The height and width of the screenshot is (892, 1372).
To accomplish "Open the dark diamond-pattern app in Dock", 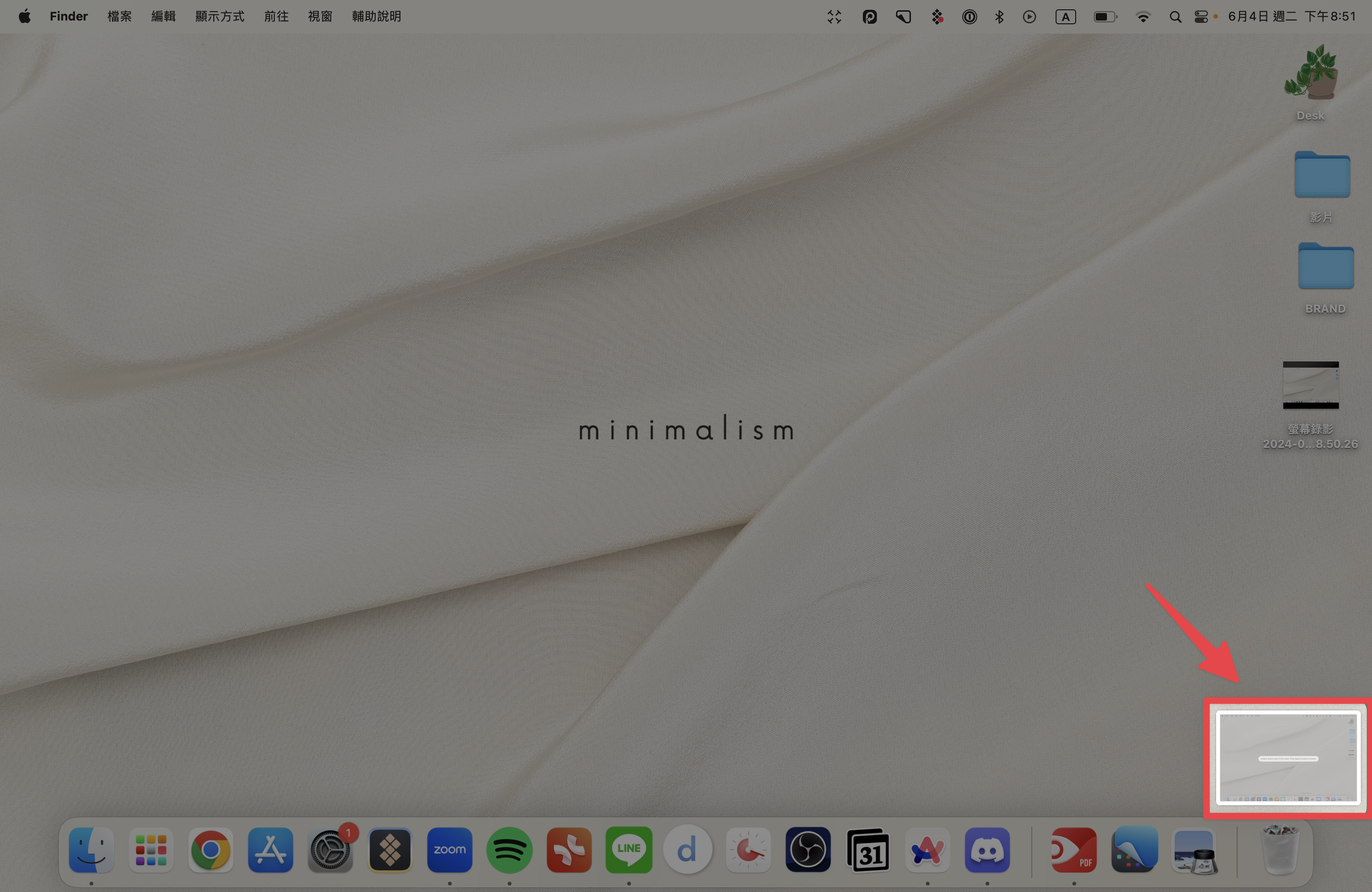I will 390,850.
